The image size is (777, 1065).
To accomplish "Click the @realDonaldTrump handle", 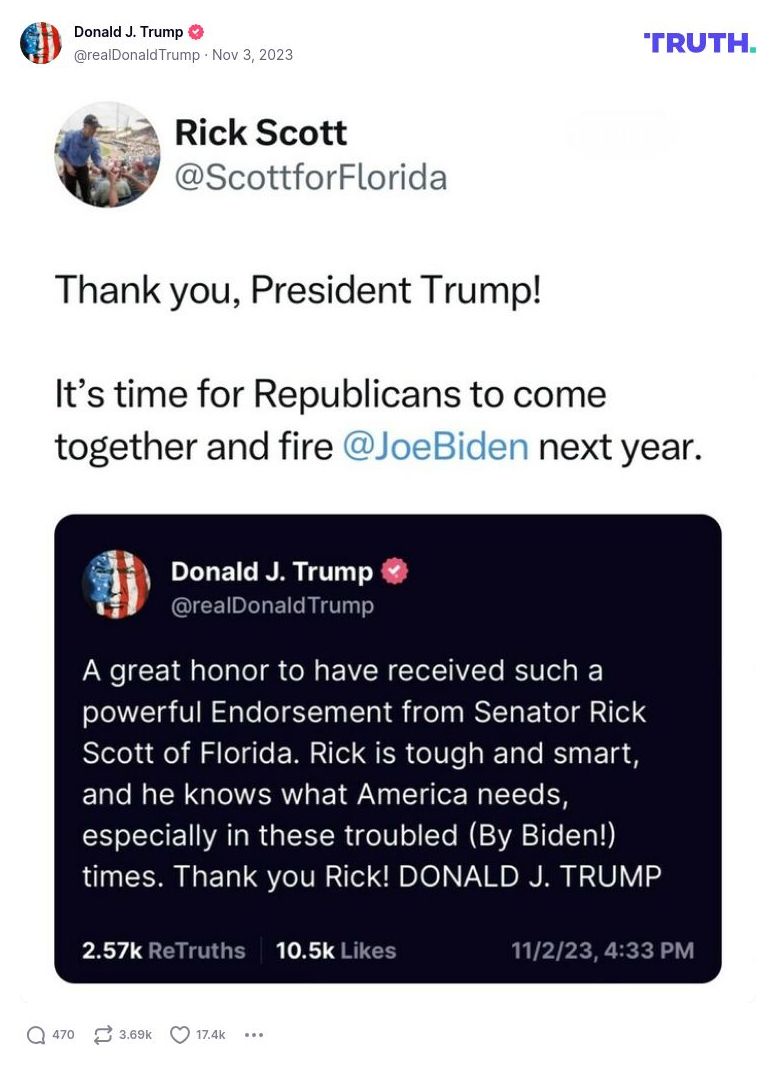I will pos(137,55).
